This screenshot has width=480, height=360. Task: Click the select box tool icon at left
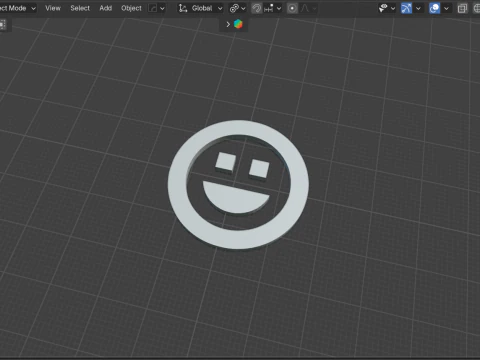pos(3,25)
